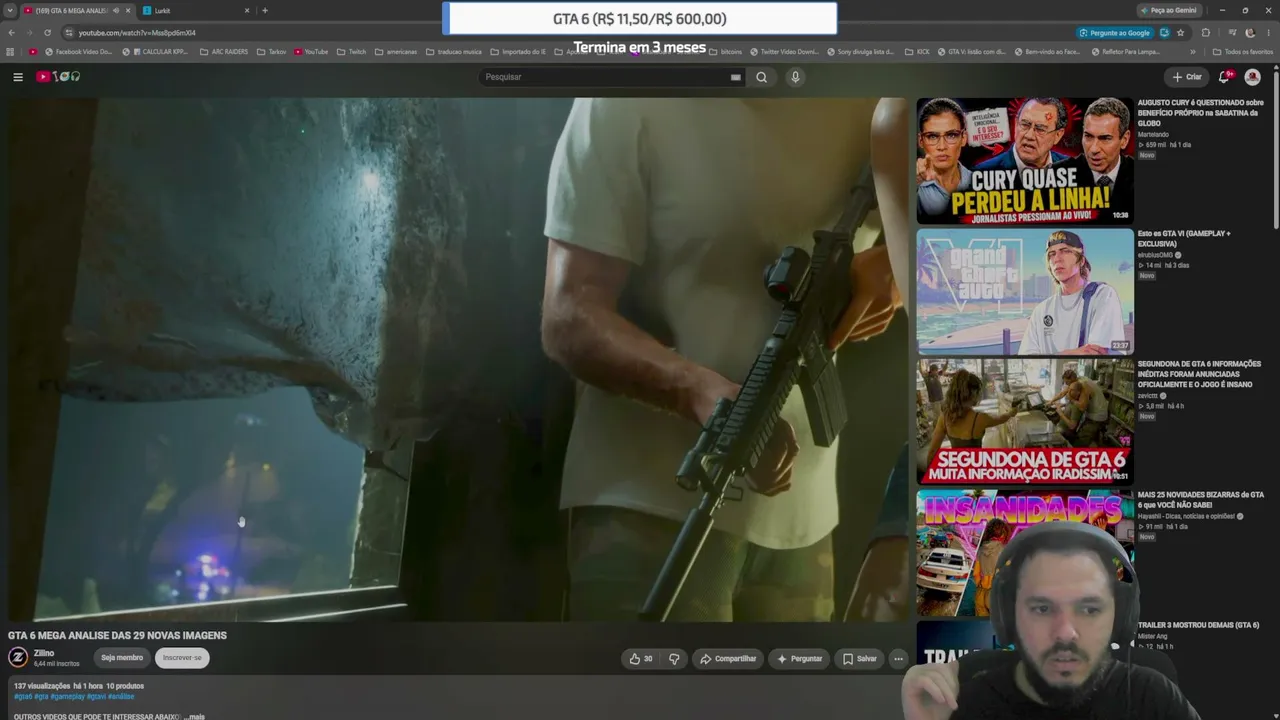Open Zilino channel avatar
This screenshot has width=1280, height=720.
(18, 657)
